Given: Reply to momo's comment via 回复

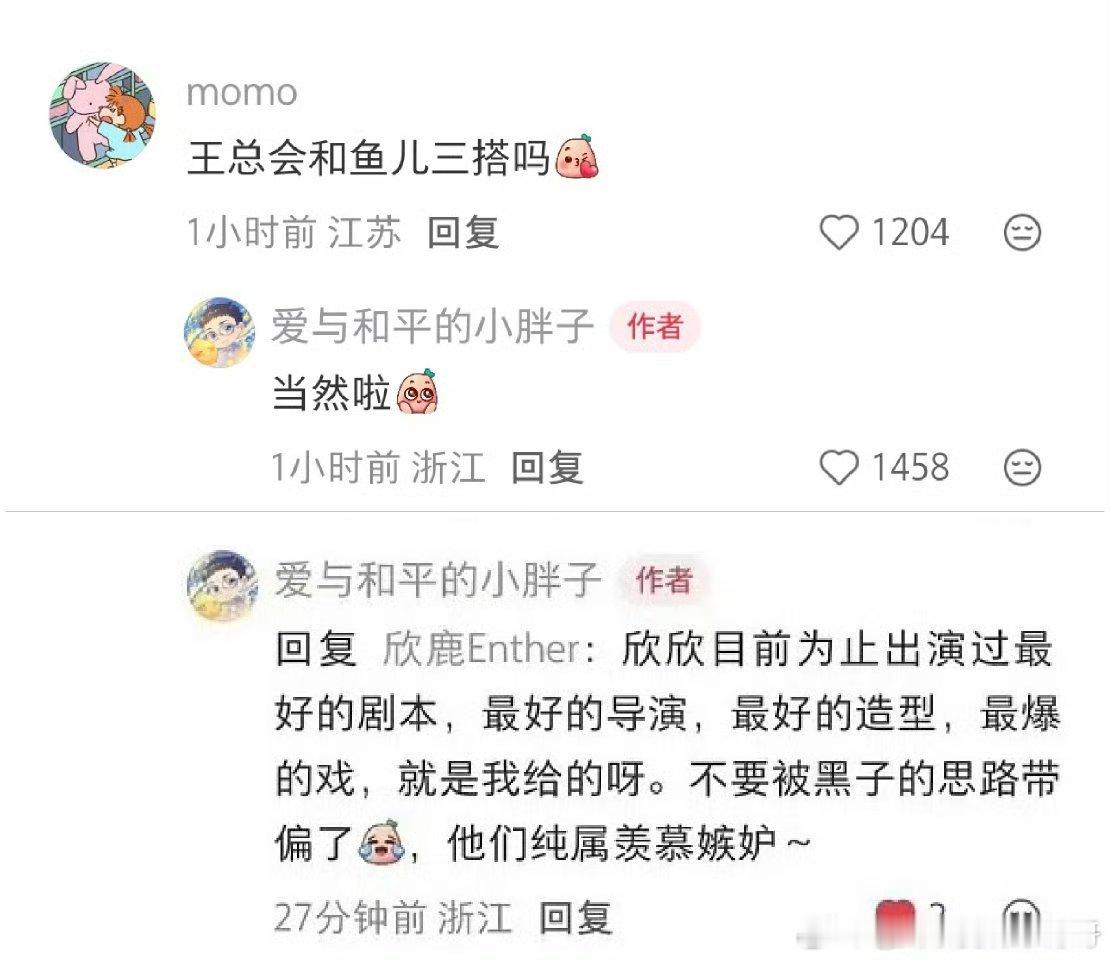Looking at the screenshot, I should [x=462, y=232].
